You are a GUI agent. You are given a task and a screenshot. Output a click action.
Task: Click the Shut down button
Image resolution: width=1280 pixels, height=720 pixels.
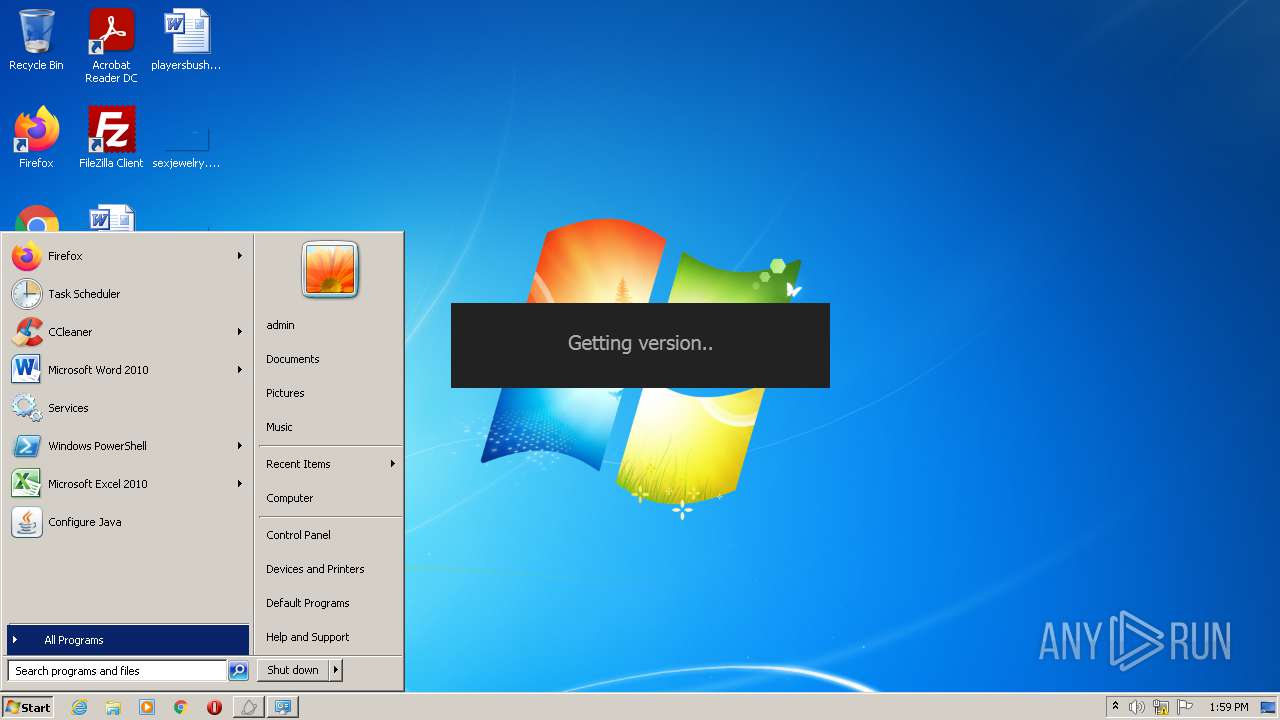(293, 670)
